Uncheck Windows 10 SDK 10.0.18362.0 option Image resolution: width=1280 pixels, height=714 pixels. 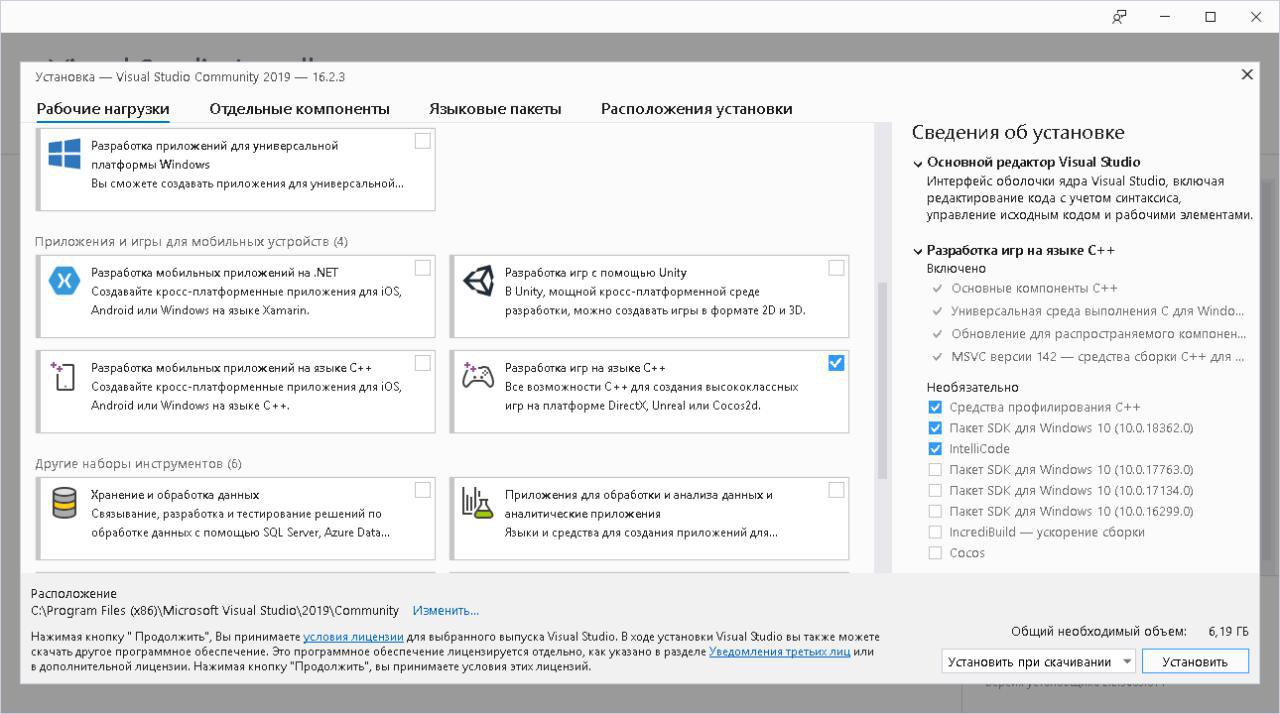[935, 428]
